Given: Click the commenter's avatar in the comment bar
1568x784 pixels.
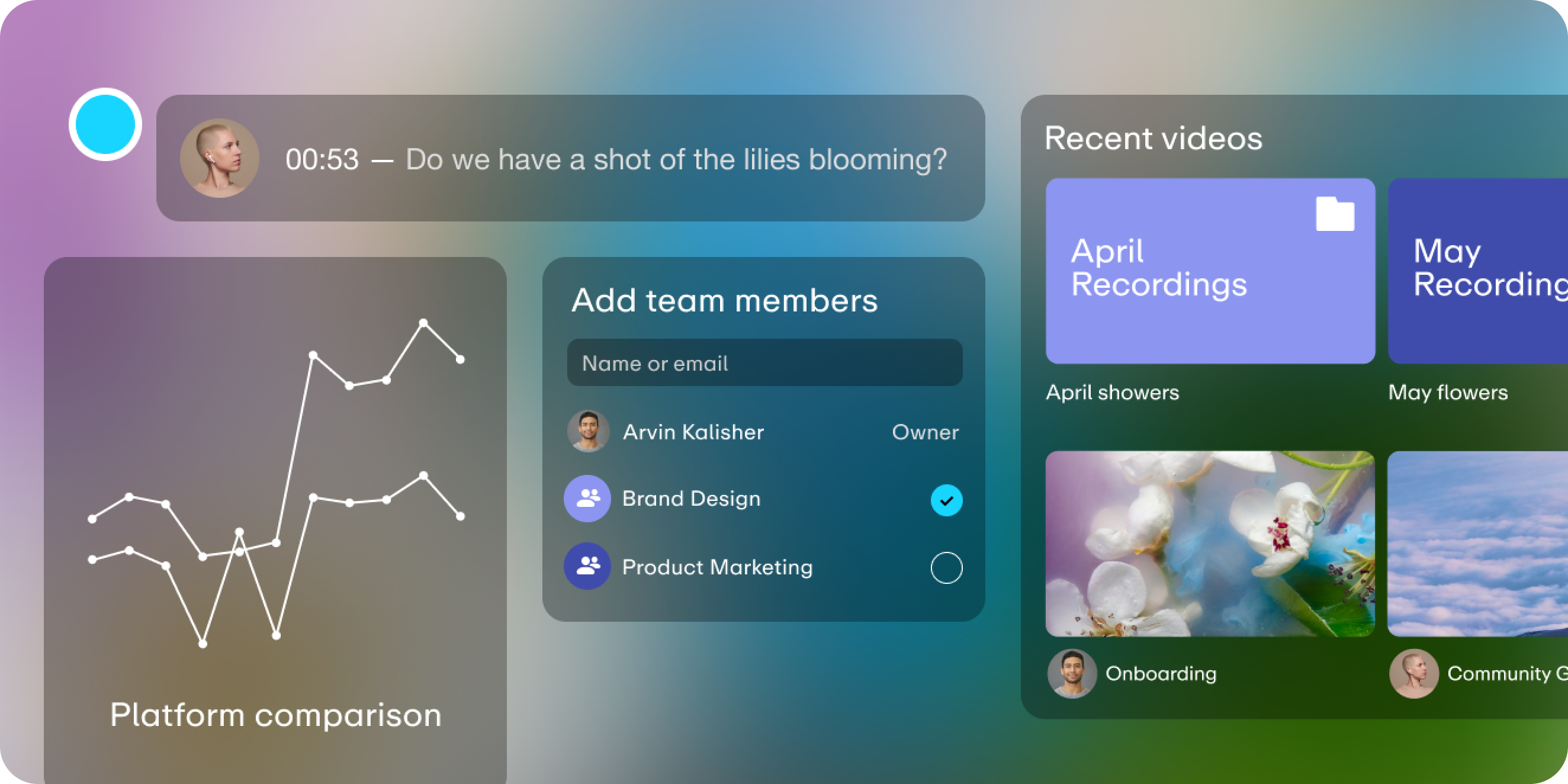Looking at the screenshot, I should (219, 158).
